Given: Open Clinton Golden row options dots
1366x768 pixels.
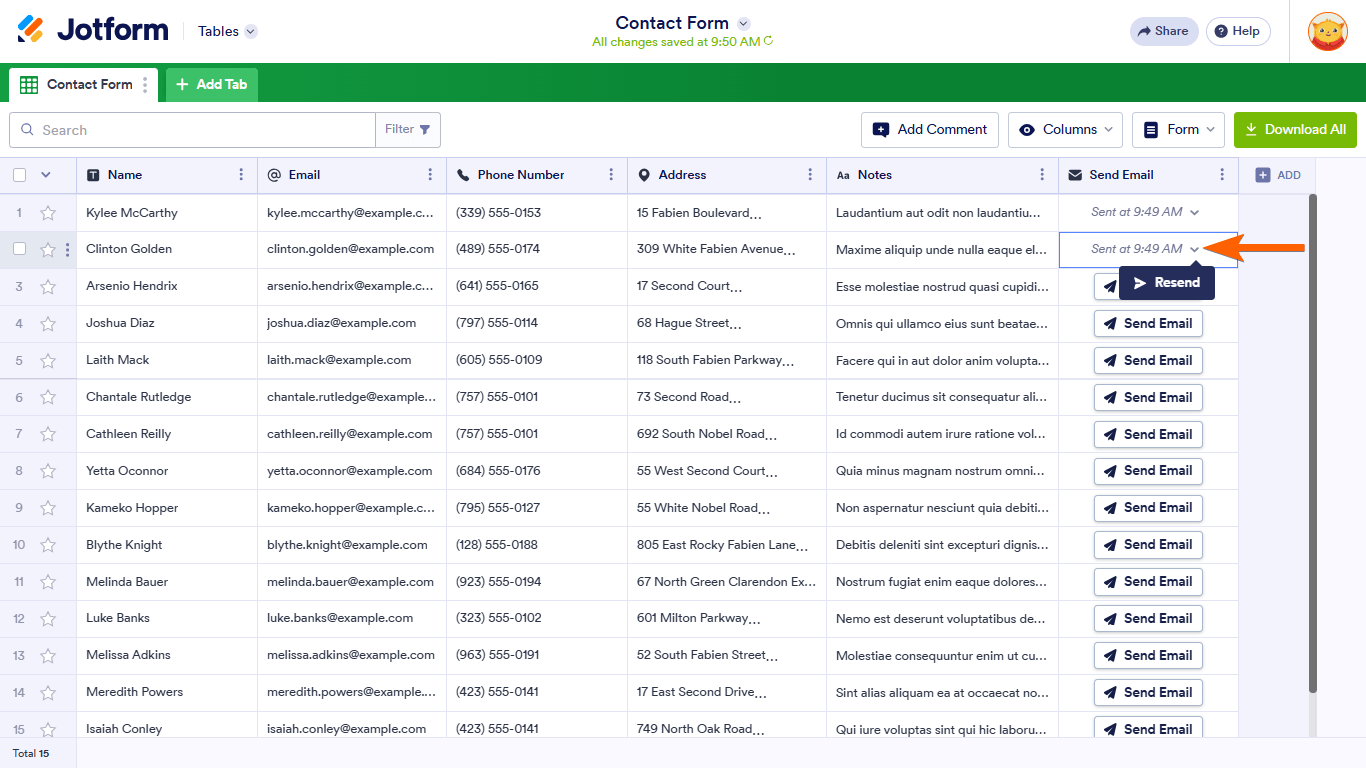Looking at the screenshot, I should click(x=67, y=250).
